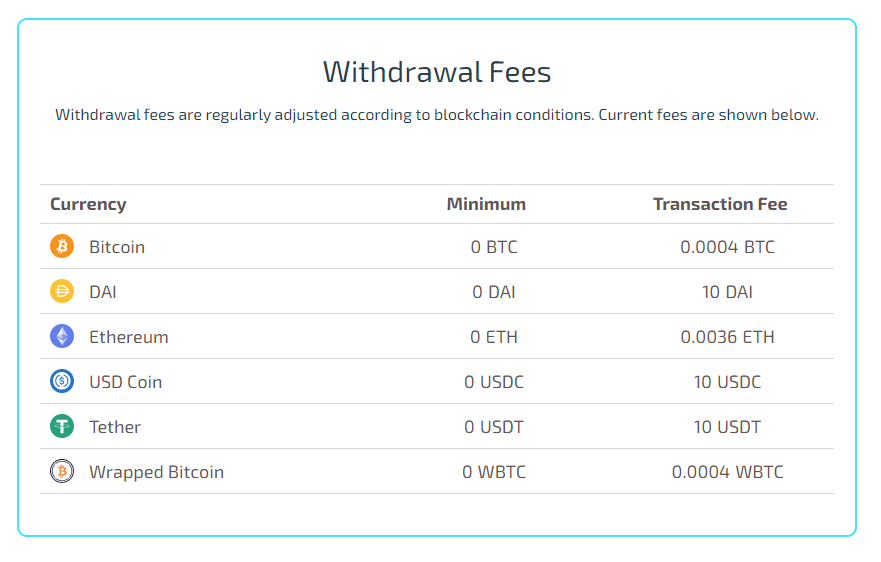
Task: Select the Minimum column header
Action: [x=486, y=204]
